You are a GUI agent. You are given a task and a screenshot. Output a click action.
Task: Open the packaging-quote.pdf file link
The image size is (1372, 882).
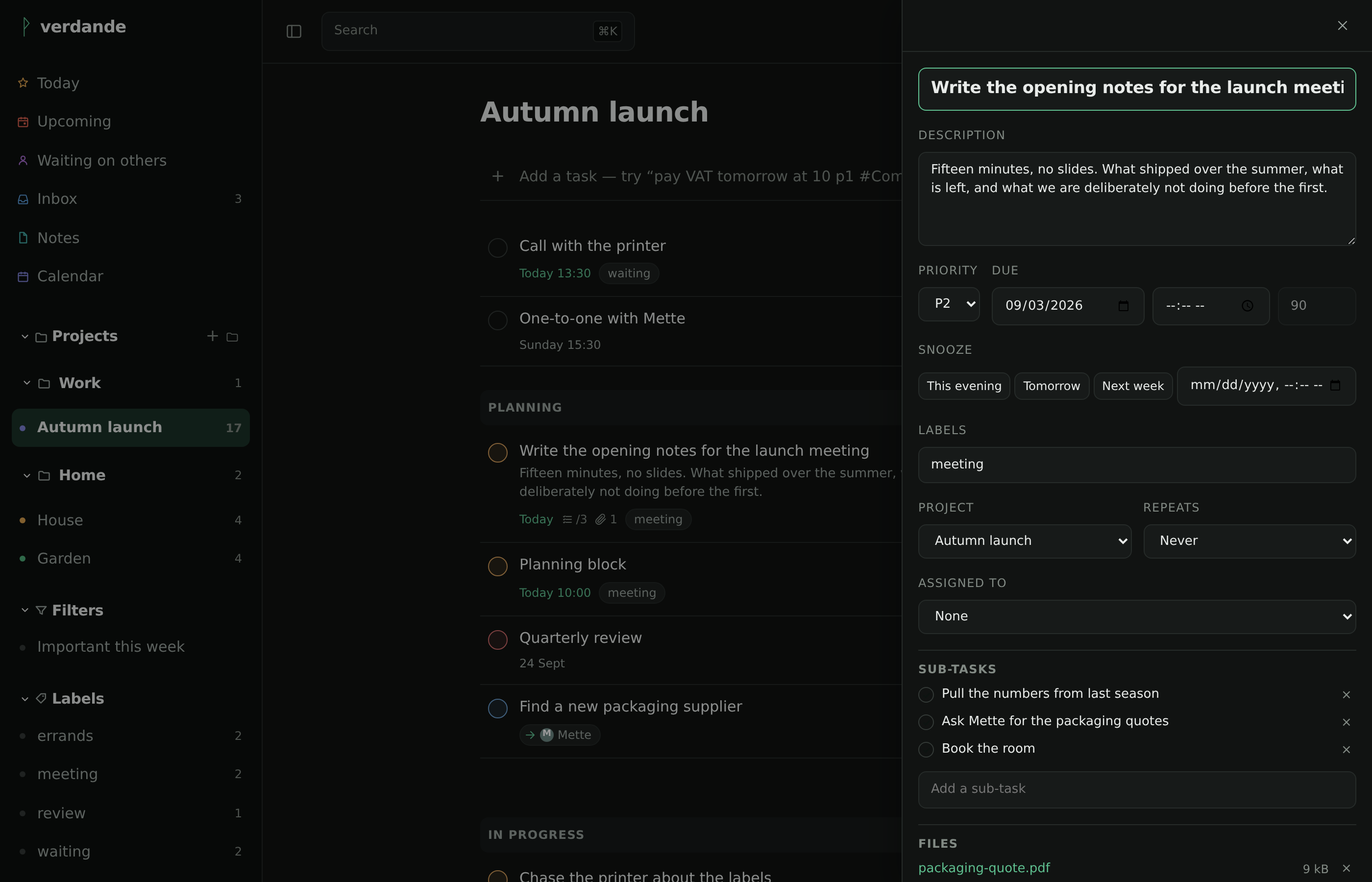point(984,868)
